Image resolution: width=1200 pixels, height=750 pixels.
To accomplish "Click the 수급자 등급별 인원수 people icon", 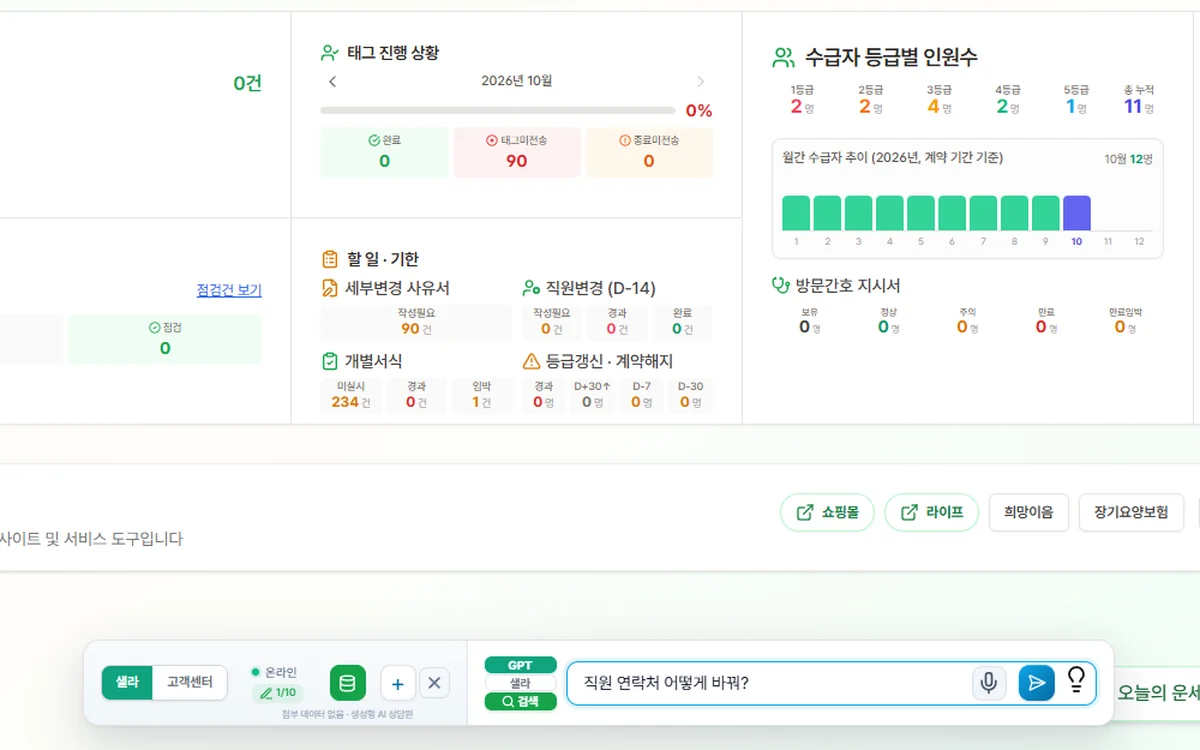I will (x=784, y=57).
